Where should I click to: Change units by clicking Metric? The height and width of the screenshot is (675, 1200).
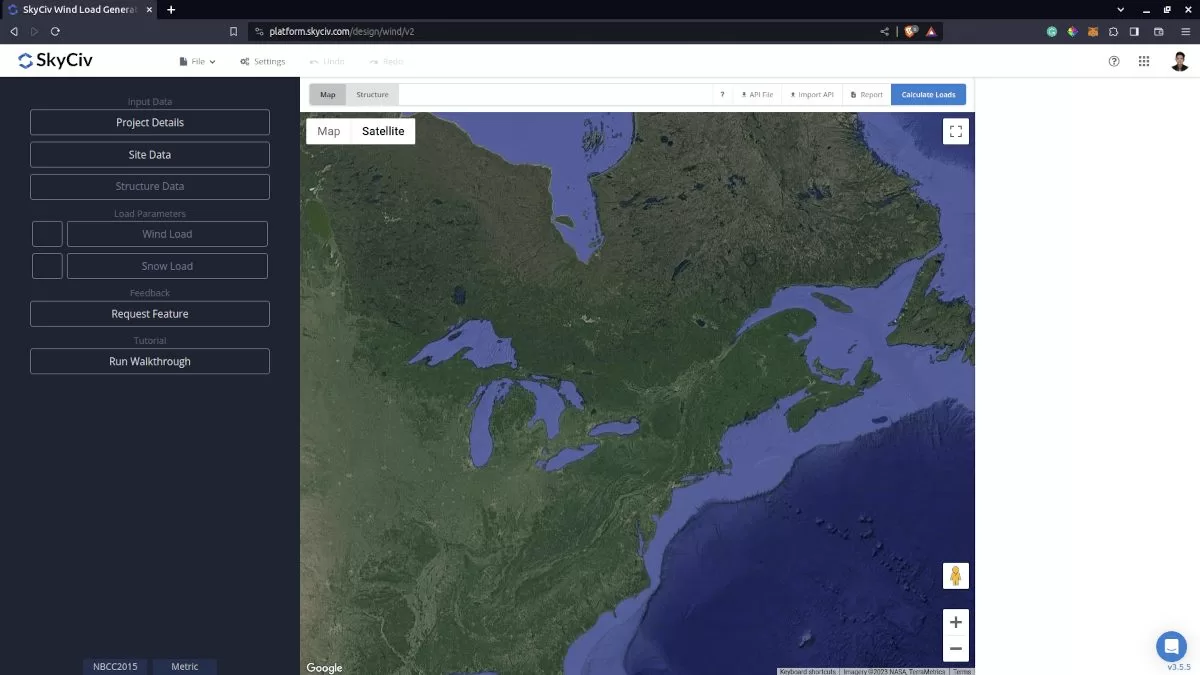184,666
